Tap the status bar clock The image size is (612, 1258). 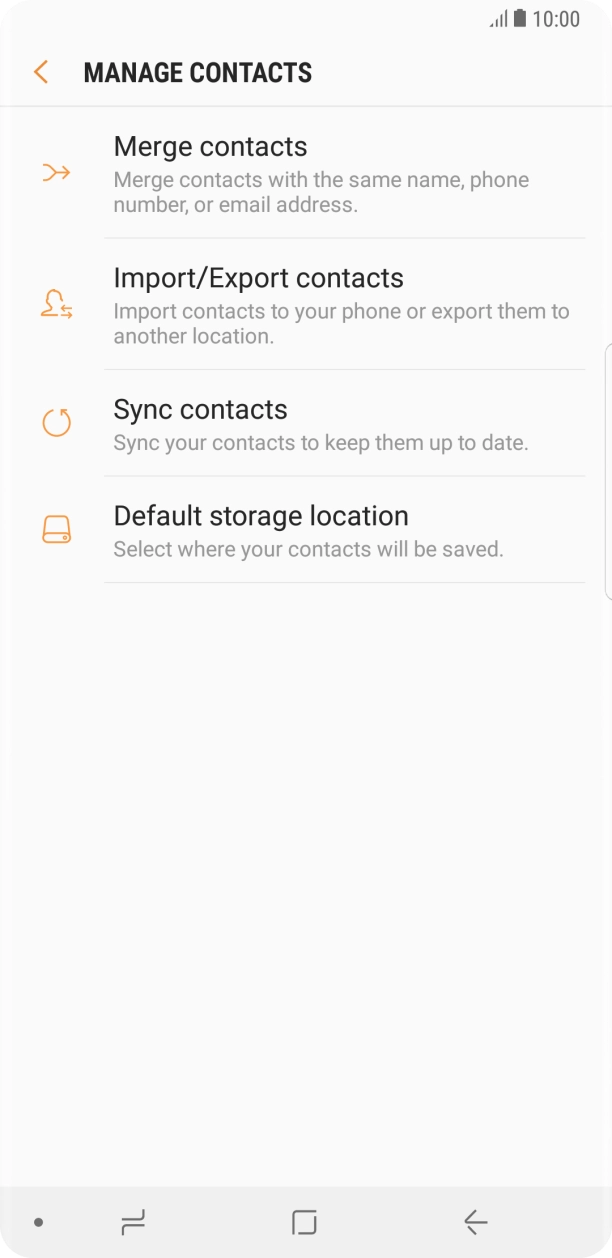556,19
